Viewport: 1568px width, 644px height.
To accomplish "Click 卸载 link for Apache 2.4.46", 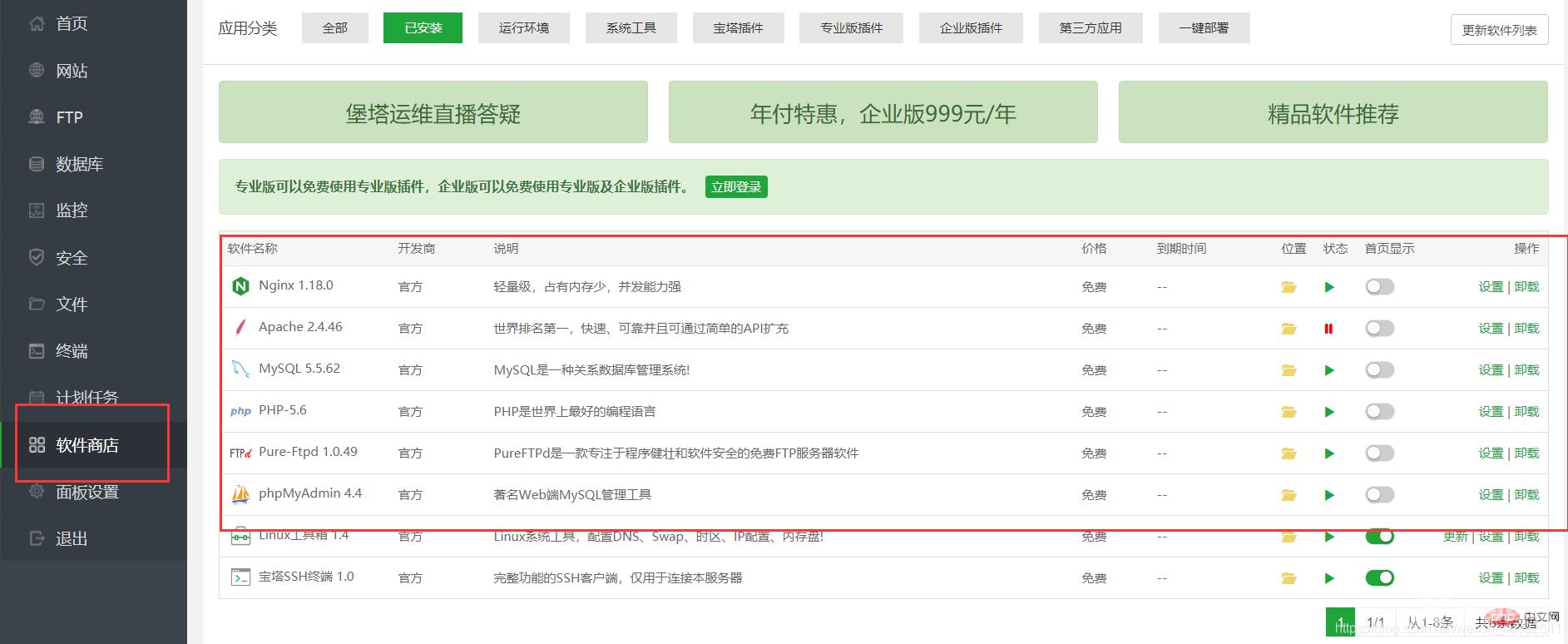I will [1526, 329].
